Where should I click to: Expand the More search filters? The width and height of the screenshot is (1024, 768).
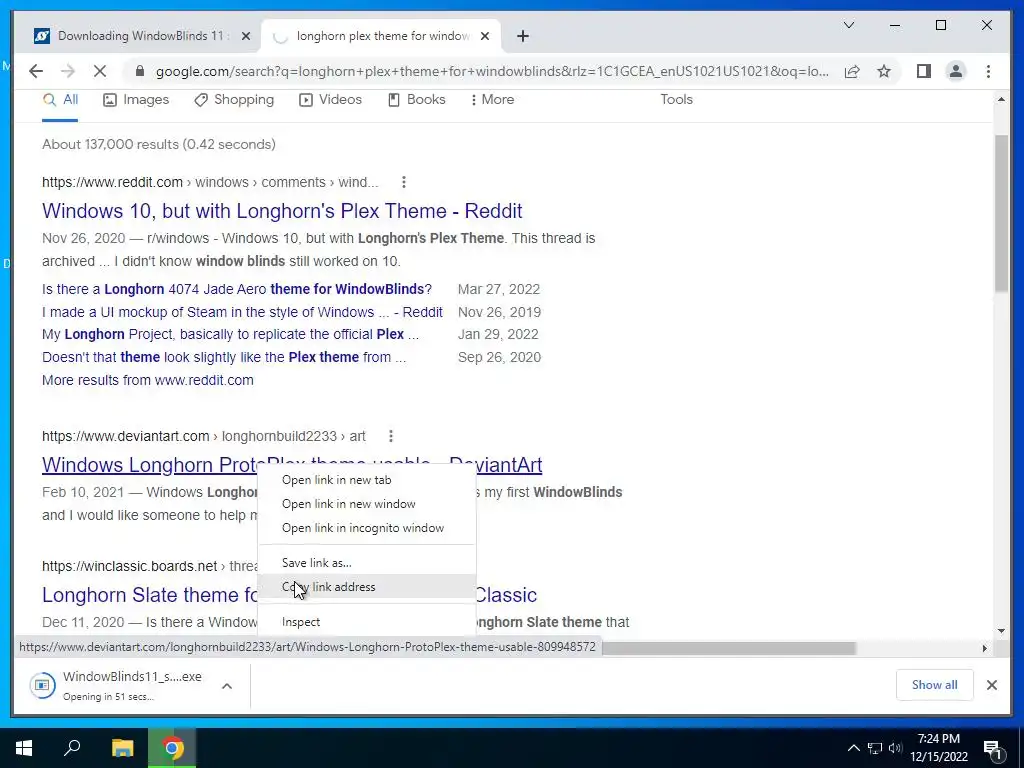(492, 100)
